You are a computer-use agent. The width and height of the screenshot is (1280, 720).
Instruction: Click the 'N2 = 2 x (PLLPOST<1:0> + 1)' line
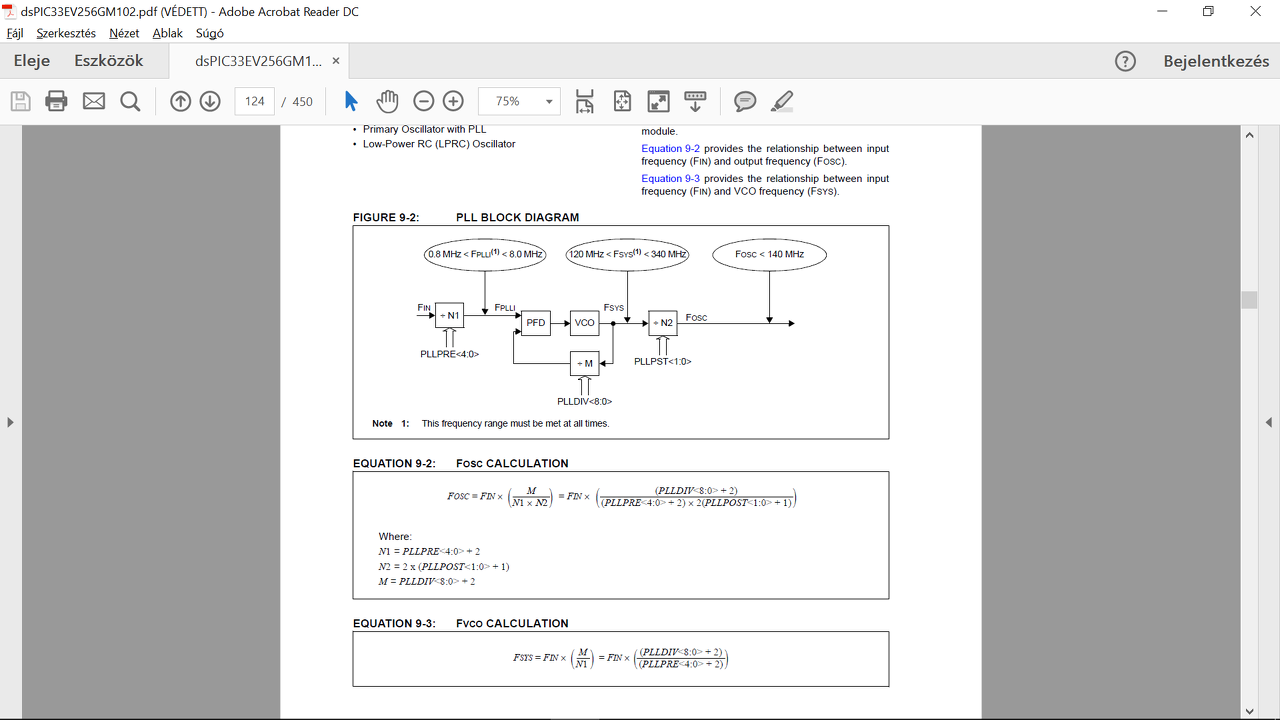pyautogui.click(x=444, y=567)
